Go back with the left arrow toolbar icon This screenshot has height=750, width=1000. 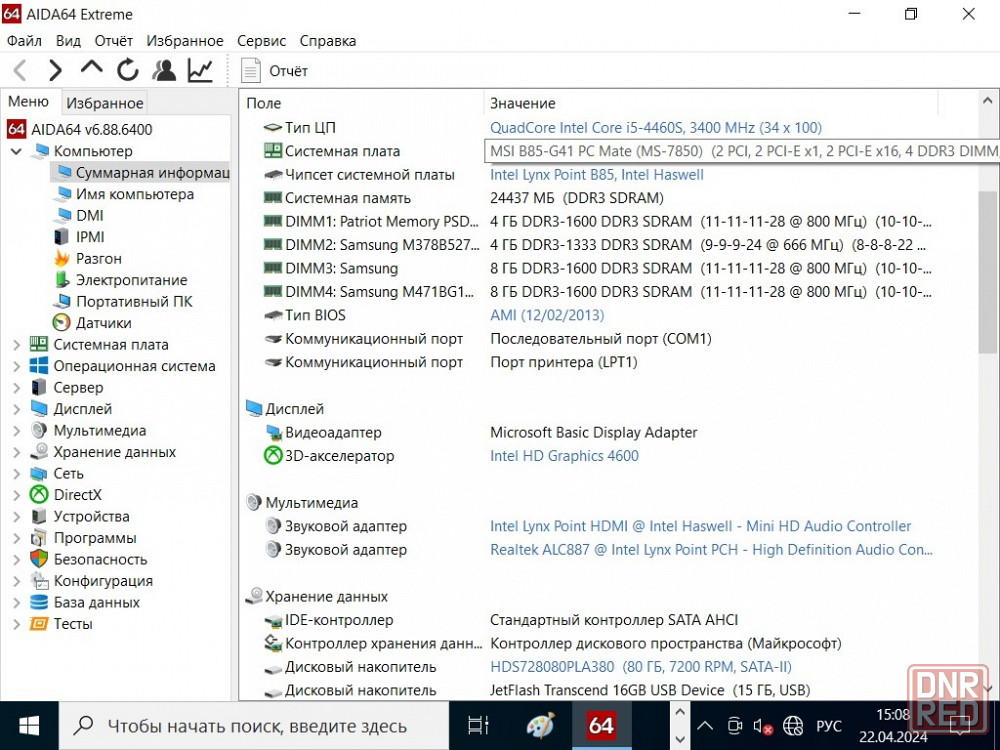point(20,70)
